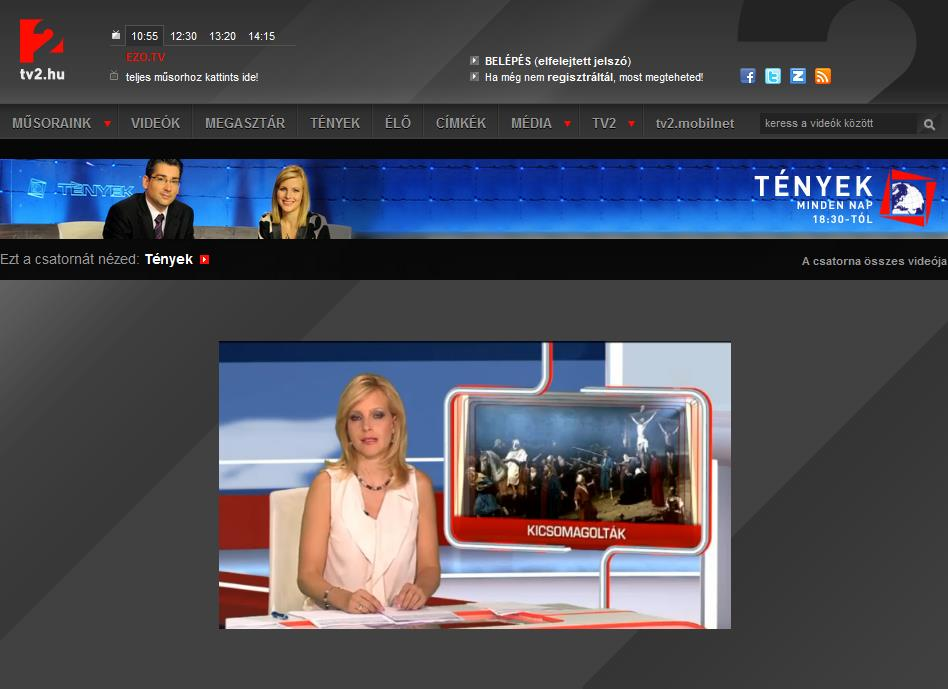The image size is (948, 689).
Task: Expand the TV2 dropdown arrow
Action: tap(631, 124)
